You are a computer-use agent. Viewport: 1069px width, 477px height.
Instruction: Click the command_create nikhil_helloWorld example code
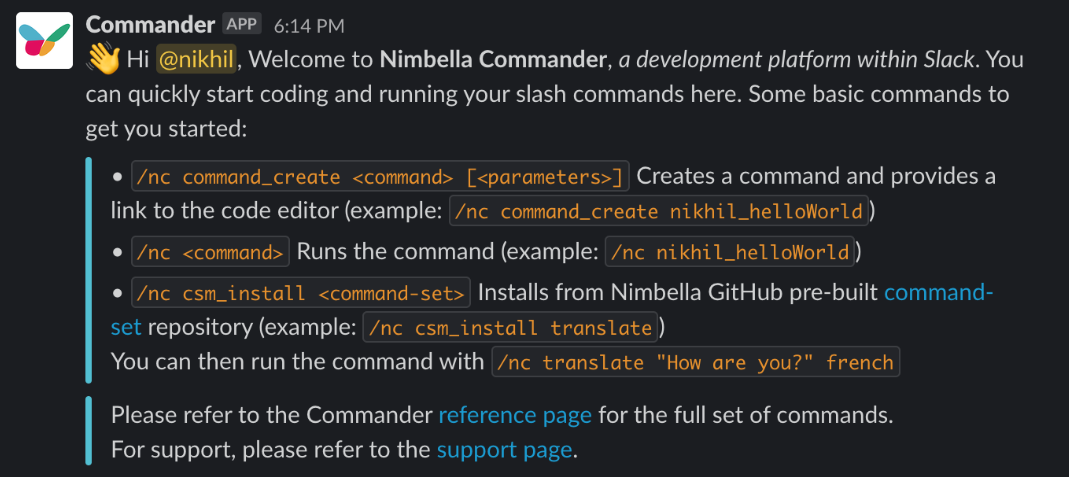659,211
